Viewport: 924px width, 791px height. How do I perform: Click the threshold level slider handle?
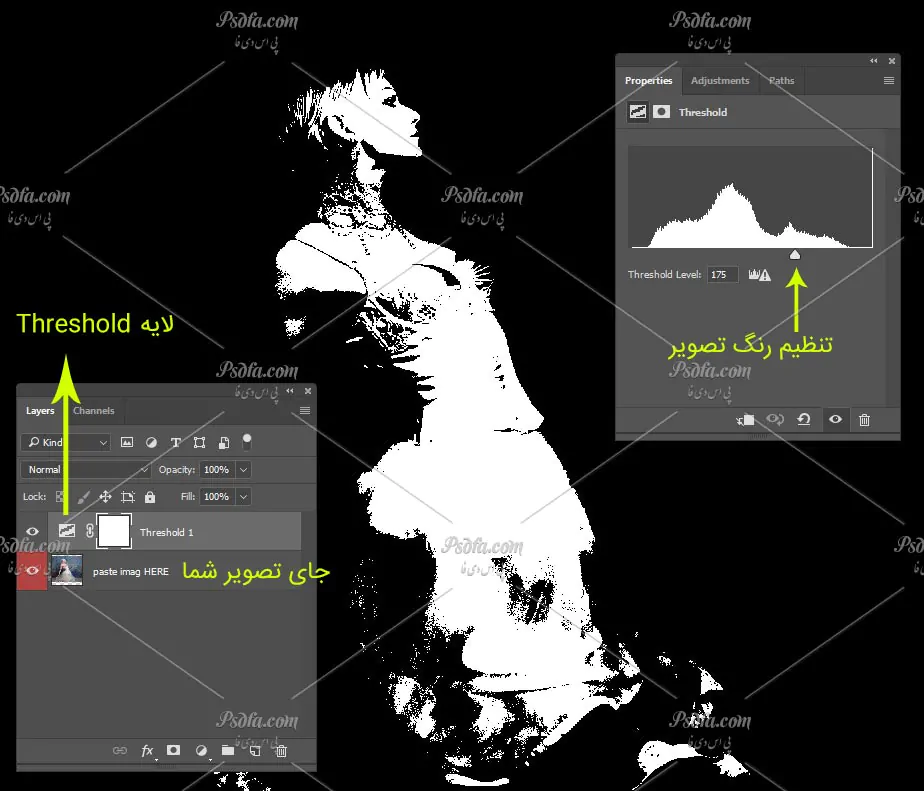tap(795, 255)
